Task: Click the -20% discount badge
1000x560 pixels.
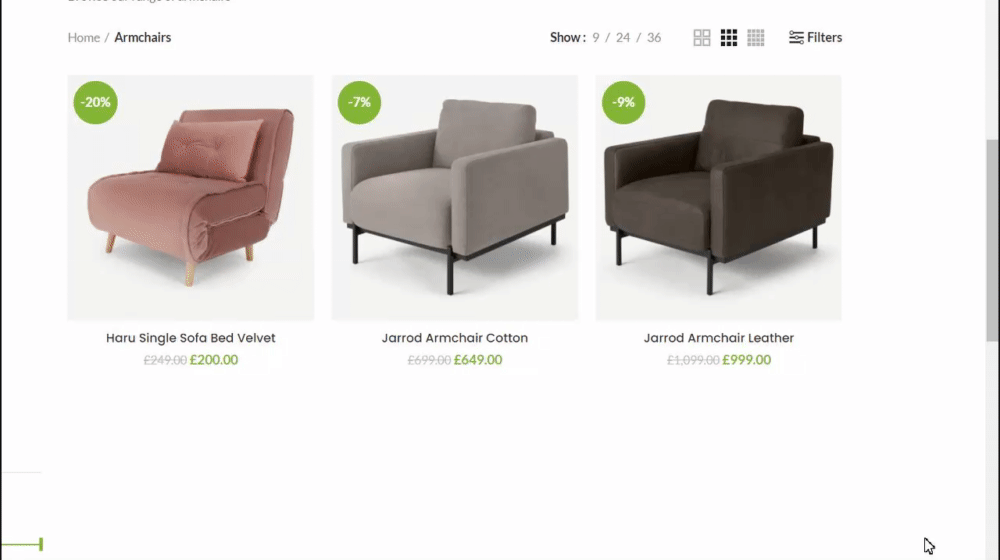Action: tap(96, 102)
